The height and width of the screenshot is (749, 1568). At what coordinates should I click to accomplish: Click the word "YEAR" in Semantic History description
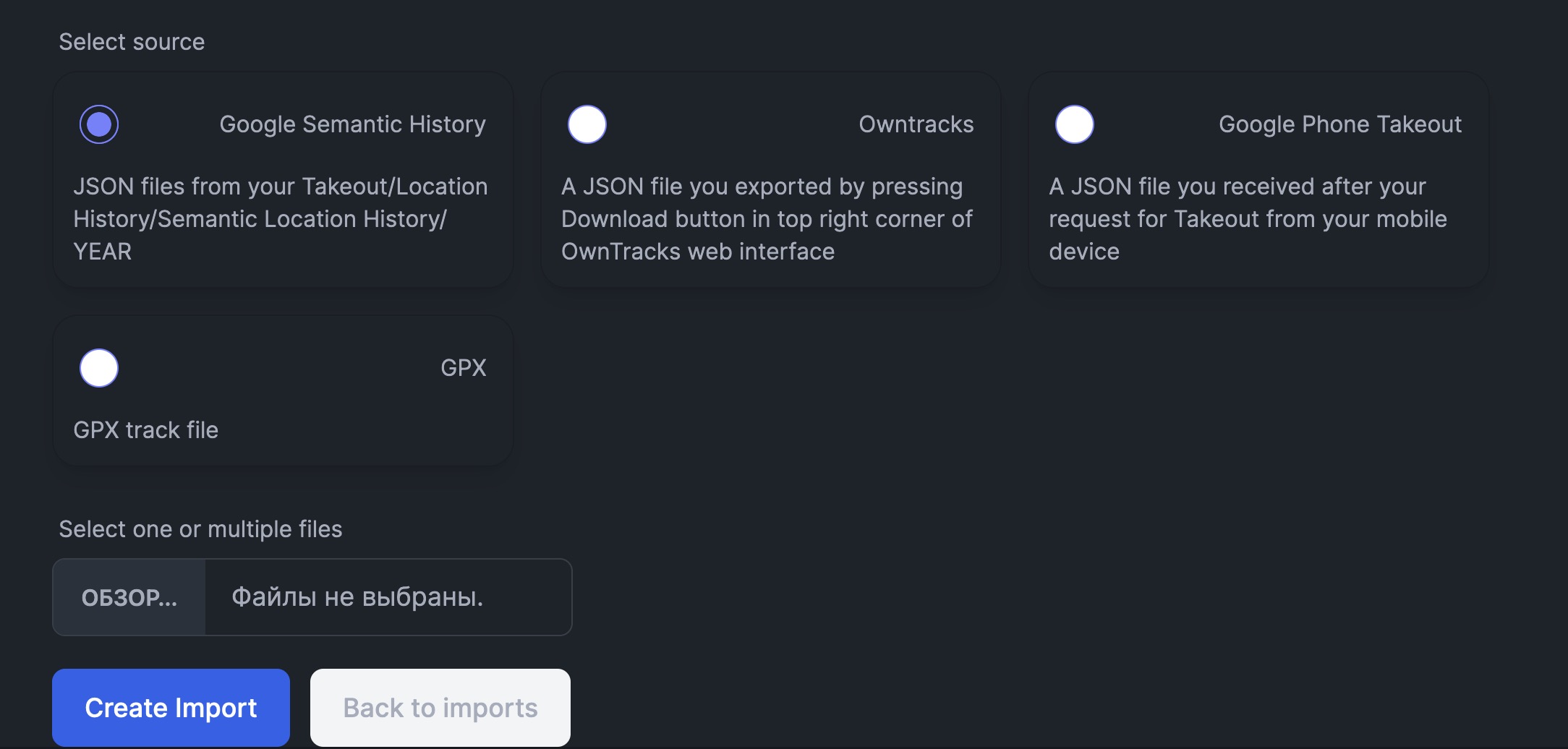click(103, 252)
